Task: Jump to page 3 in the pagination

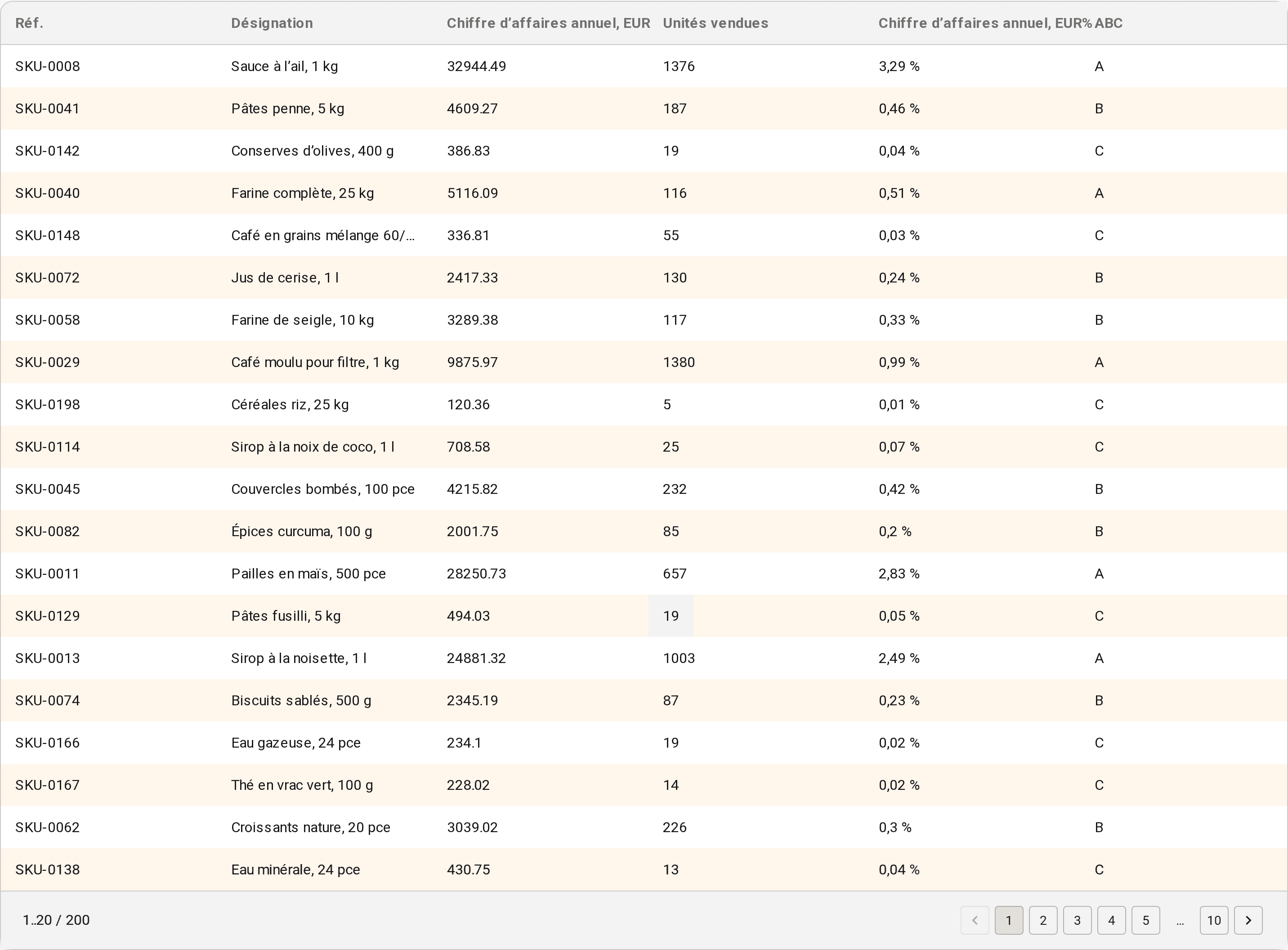Action: pyautogui.click(x=1078, y=921)
